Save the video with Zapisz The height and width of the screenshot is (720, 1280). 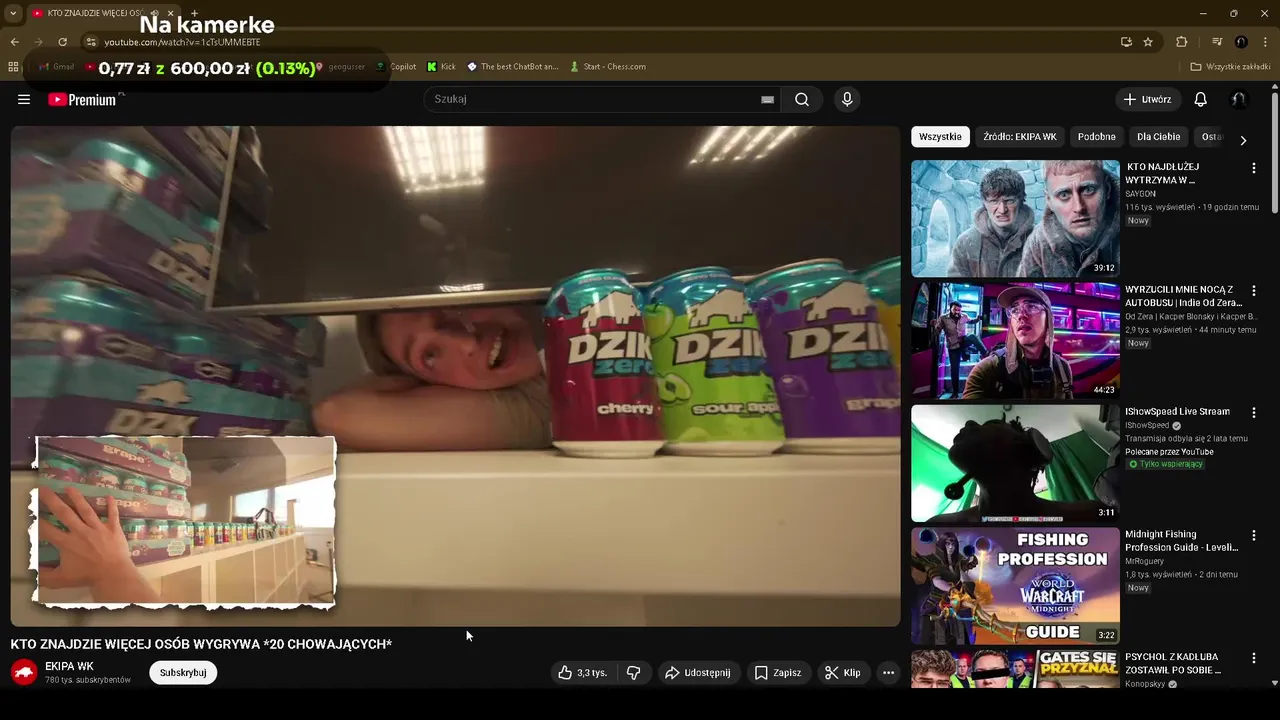[777, 673]
